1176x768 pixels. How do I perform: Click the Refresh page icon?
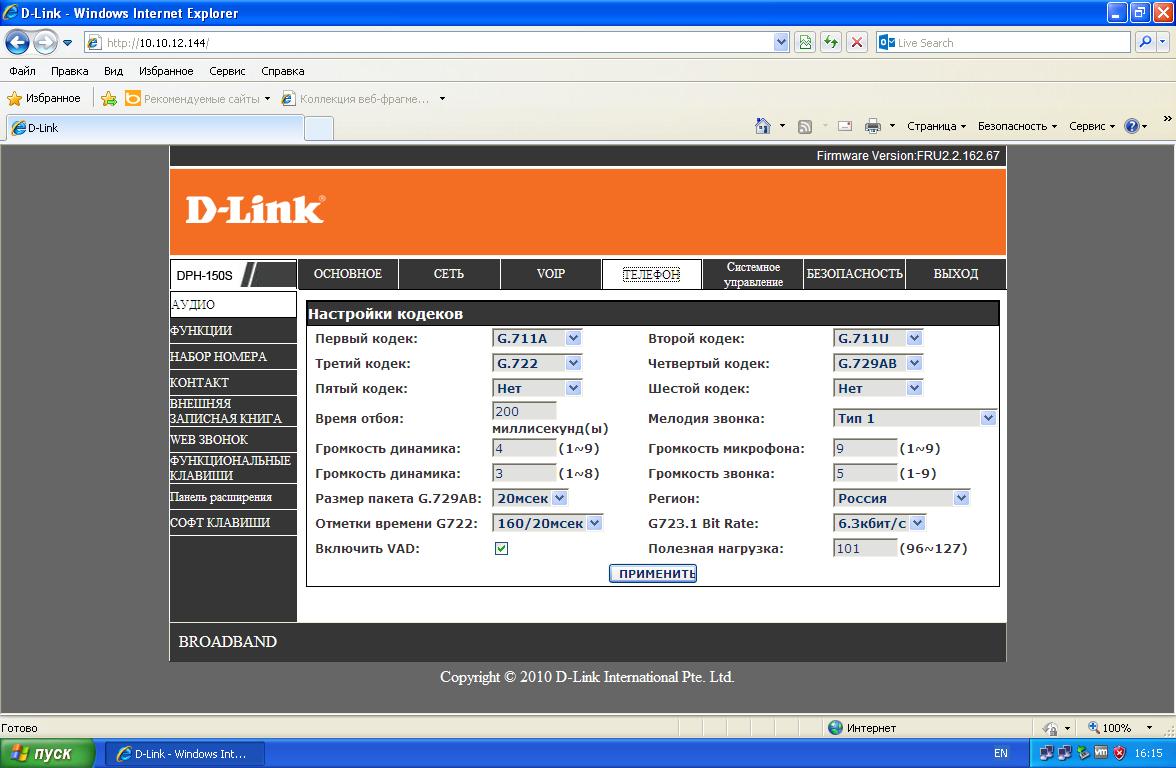click(830, 43)
